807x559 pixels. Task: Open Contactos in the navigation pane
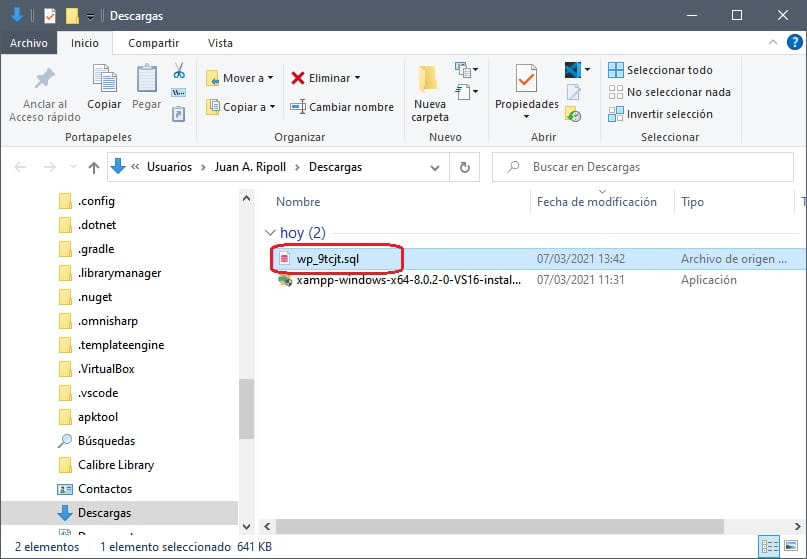[x=94, y=489]
